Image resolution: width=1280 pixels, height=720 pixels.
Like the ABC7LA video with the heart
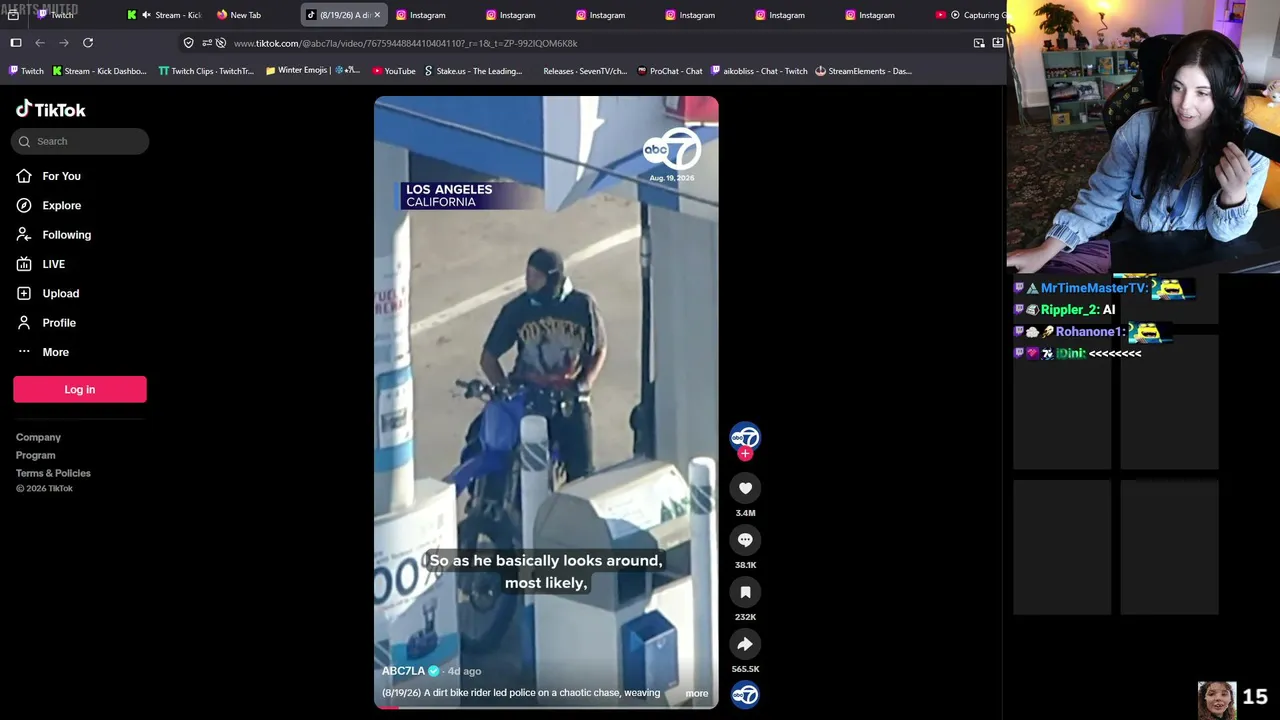(745, 488)
